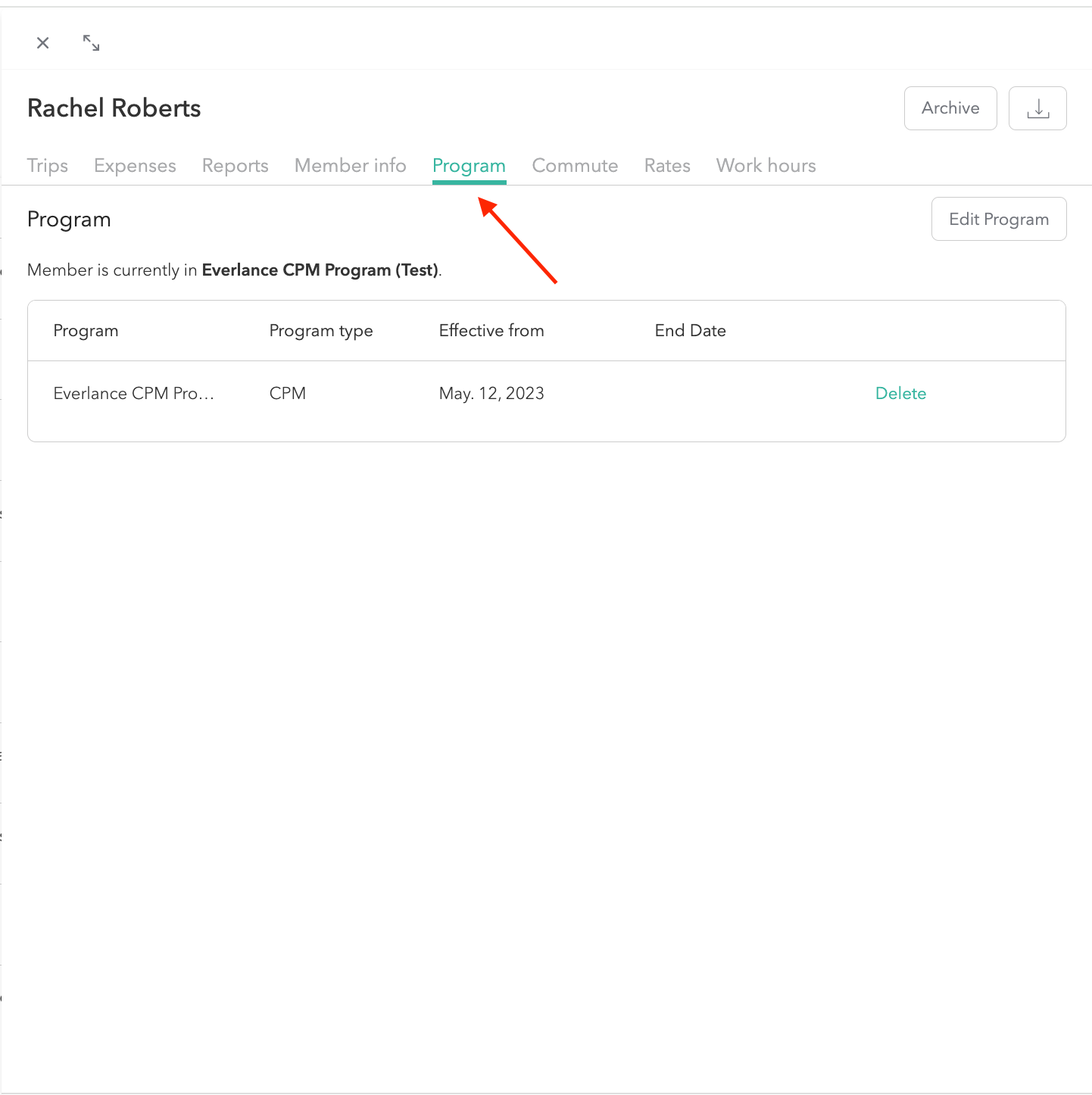The image size is (1092, 1095).
Task: Click the Program column header
Action: [x=86, y=331]
